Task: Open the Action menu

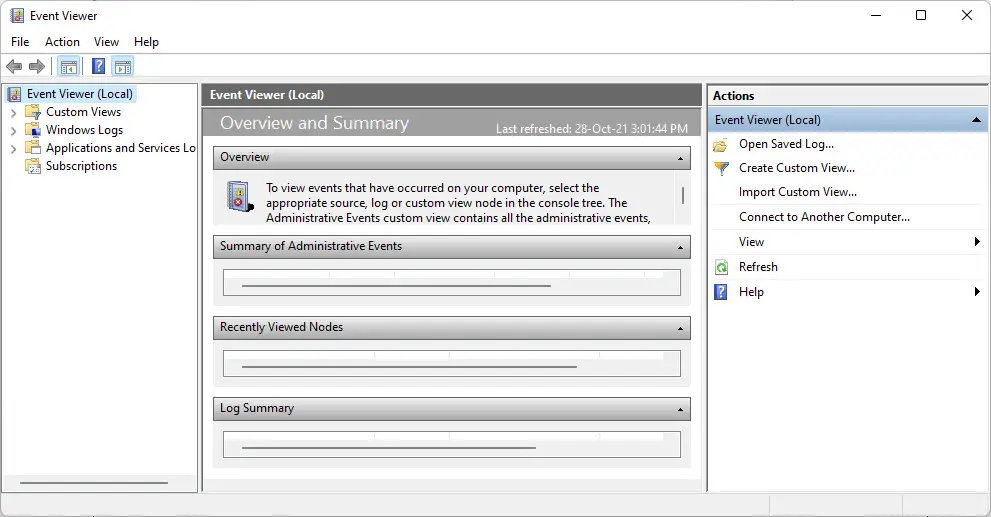Action: pos(62,42)
